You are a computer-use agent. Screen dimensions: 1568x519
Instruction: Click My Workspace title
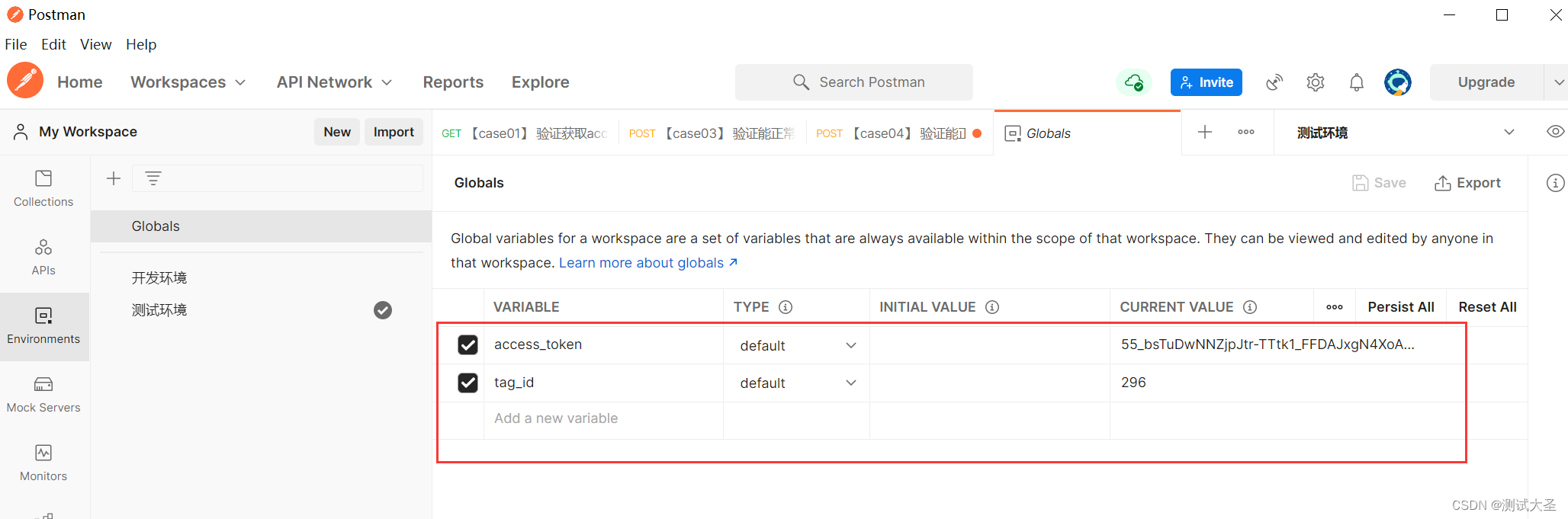(x=88, y=132)
